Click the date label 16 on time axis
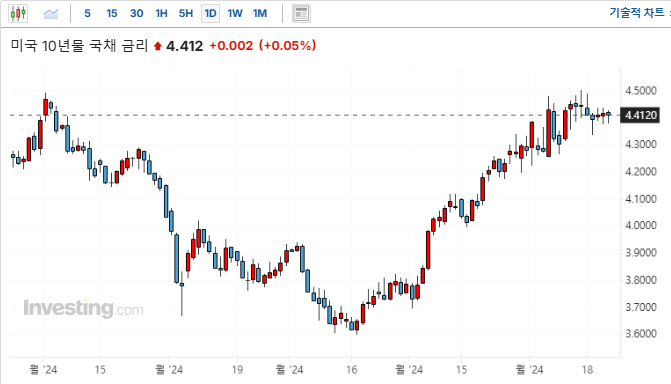 (351, 370)
